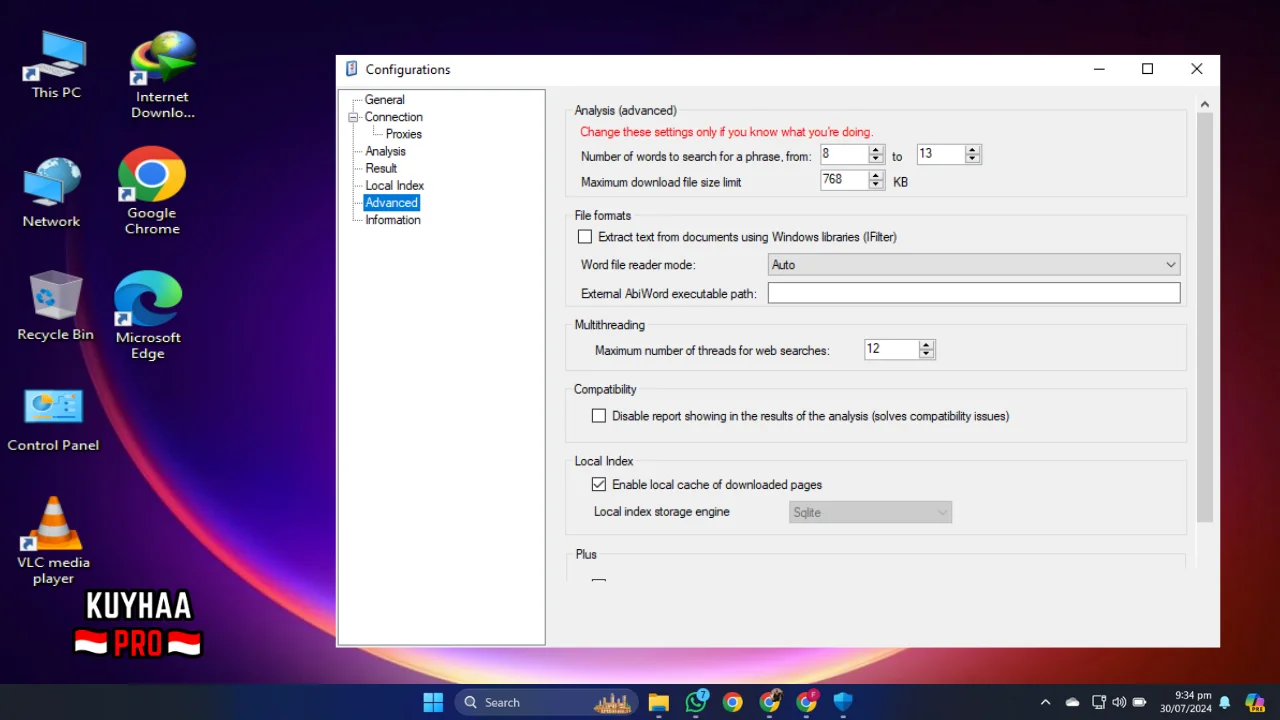Increase the phrase words 'to' value

pos(973,150)
